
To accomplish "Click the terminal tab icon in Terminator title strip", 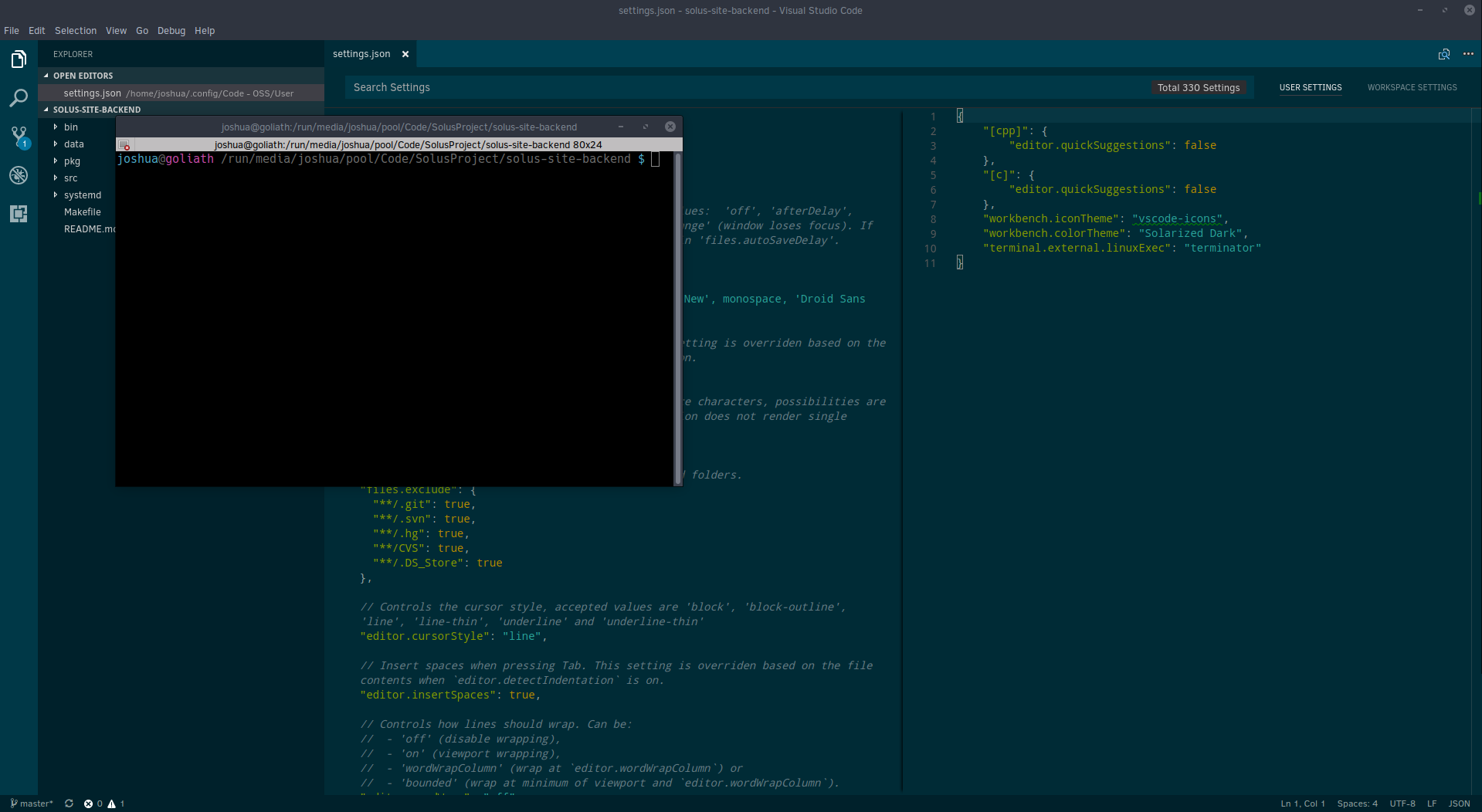I will 124,145.
